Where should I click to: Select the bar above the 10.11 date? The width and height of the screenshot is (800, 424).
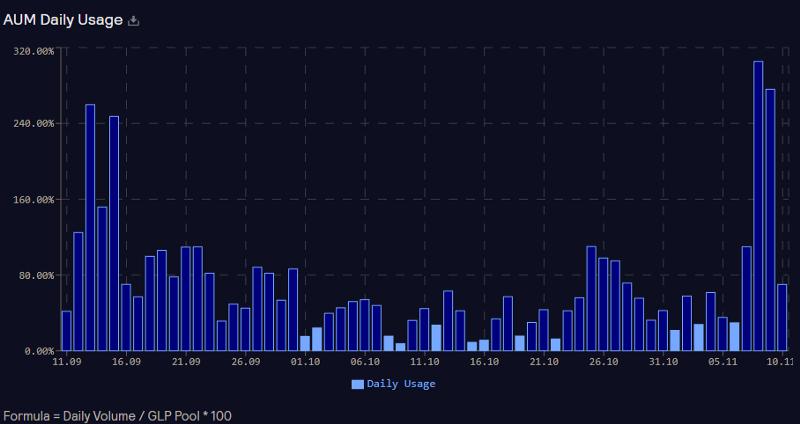click(x=782, y=317)
